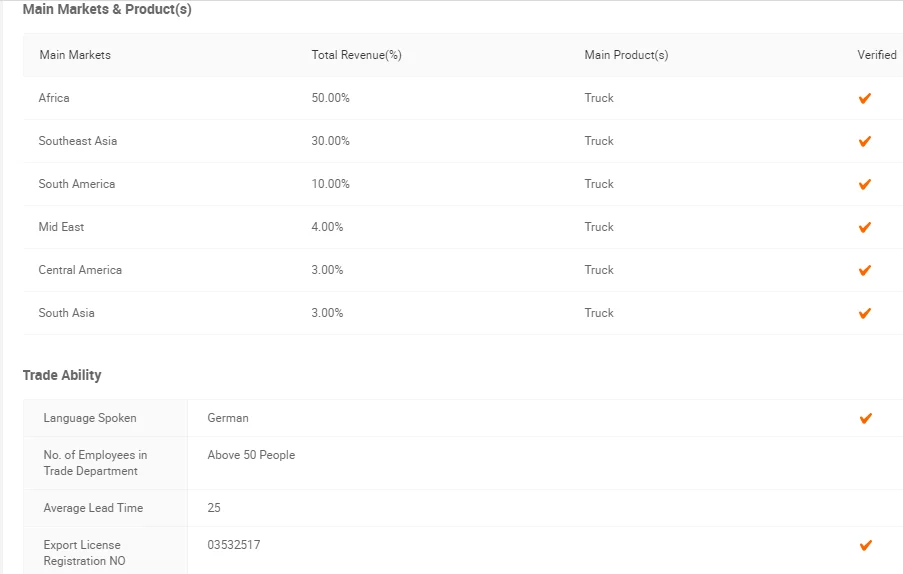
Task: Click the South Asia verified checkmark
Action: tap(865, 313)
